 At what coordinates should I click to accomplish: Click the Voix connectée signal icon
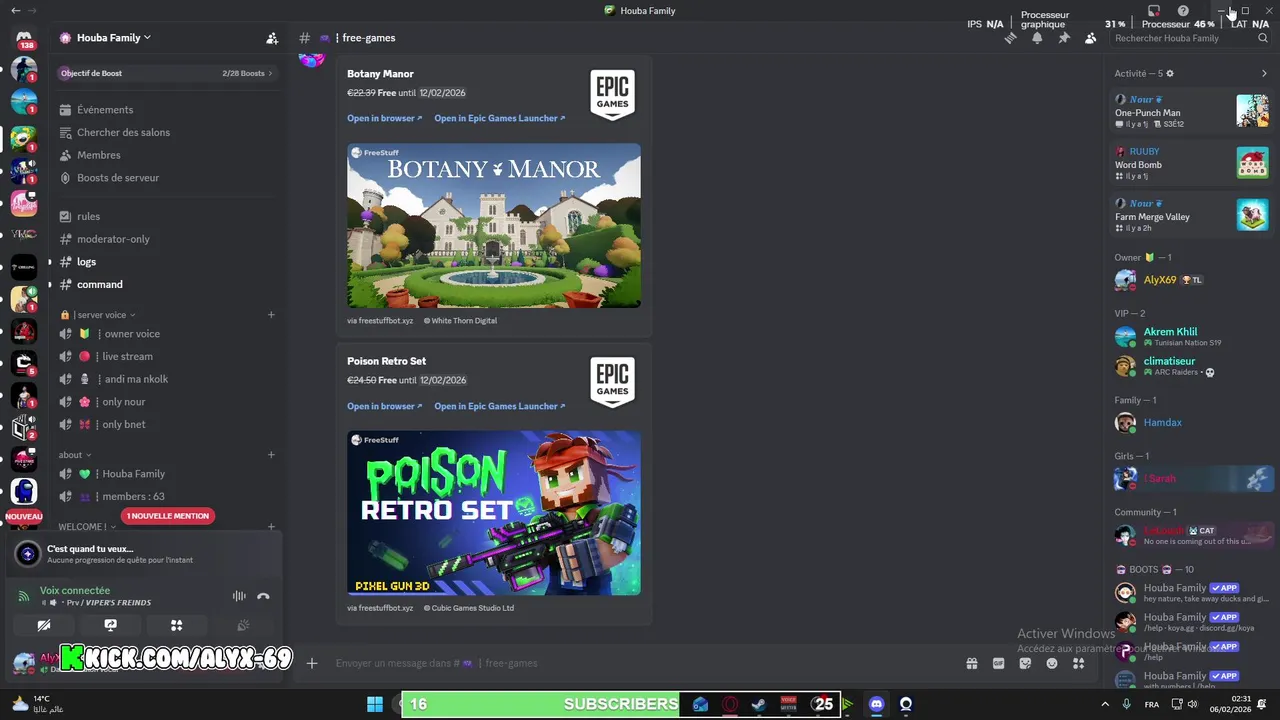24,596
